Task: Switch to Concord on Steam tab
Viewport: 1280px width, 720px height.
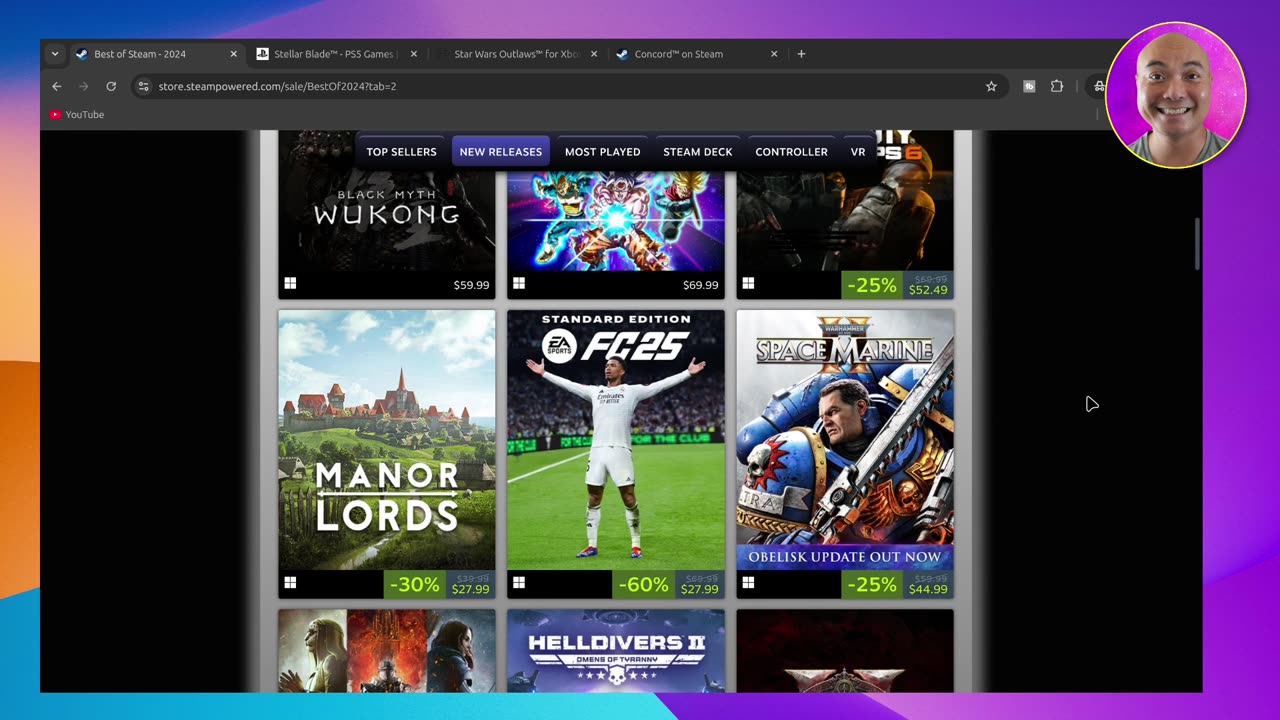Action: click(696, 54)
